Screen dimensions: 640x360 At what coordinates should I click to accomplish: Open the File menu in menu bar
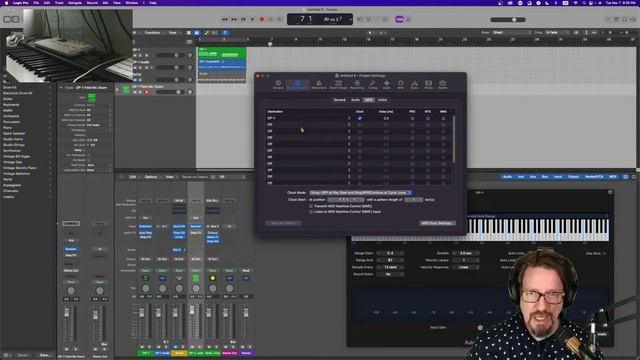click(36, 2)
